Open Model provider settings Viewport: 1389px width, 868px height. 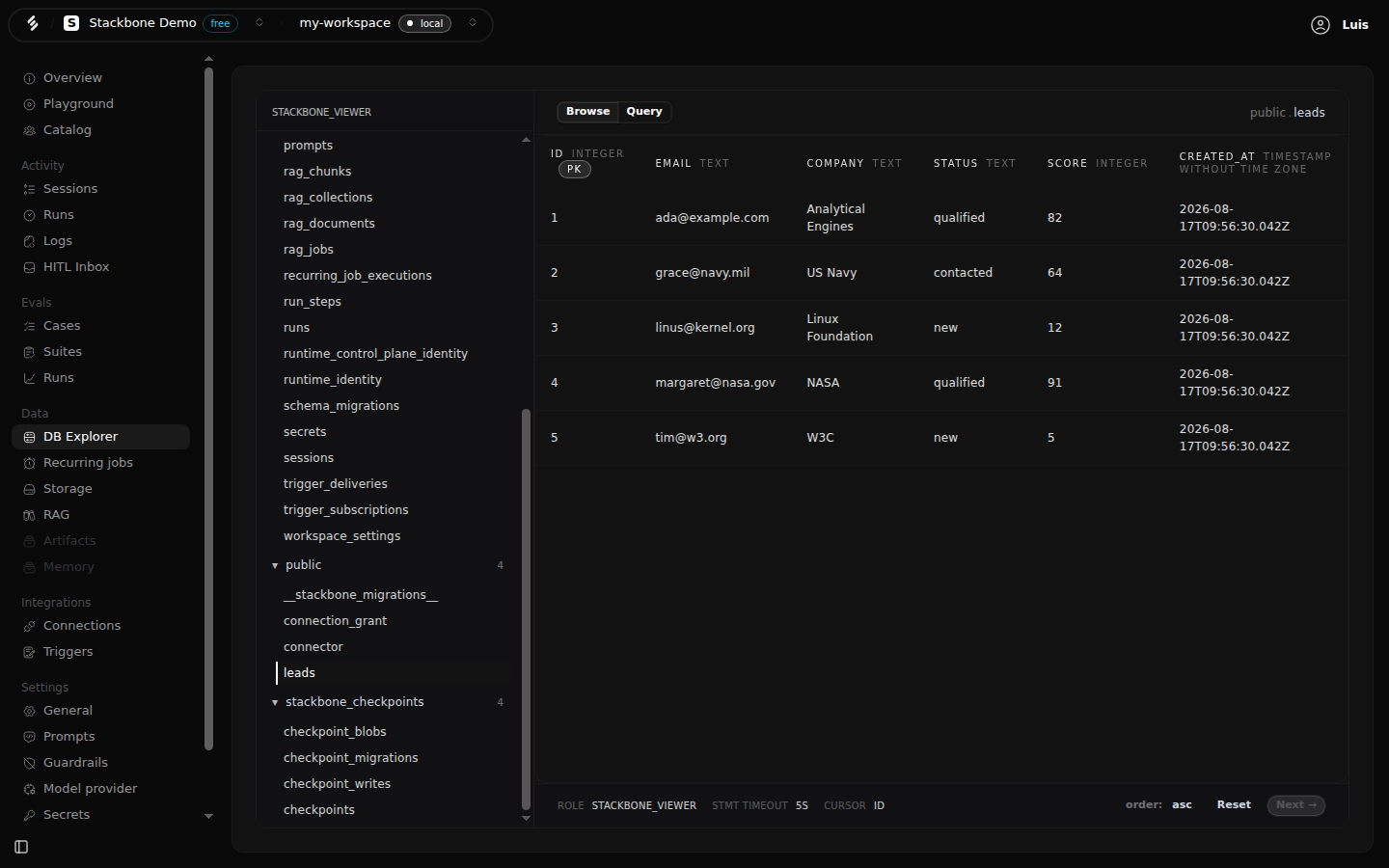100,789
